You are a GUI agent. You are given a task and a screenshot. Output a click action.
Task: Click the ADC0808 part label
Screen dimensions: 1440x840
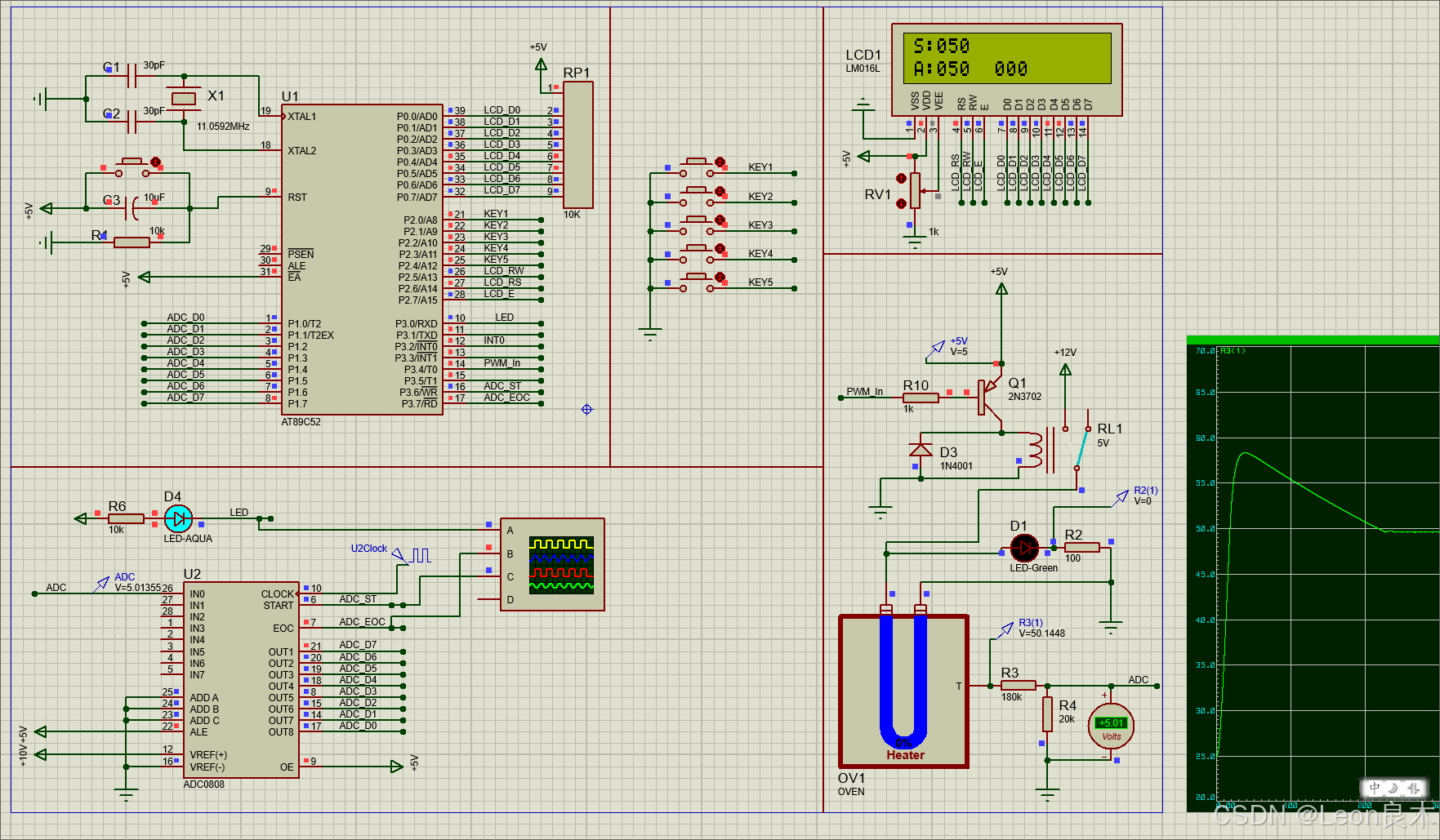click(203, 784)
